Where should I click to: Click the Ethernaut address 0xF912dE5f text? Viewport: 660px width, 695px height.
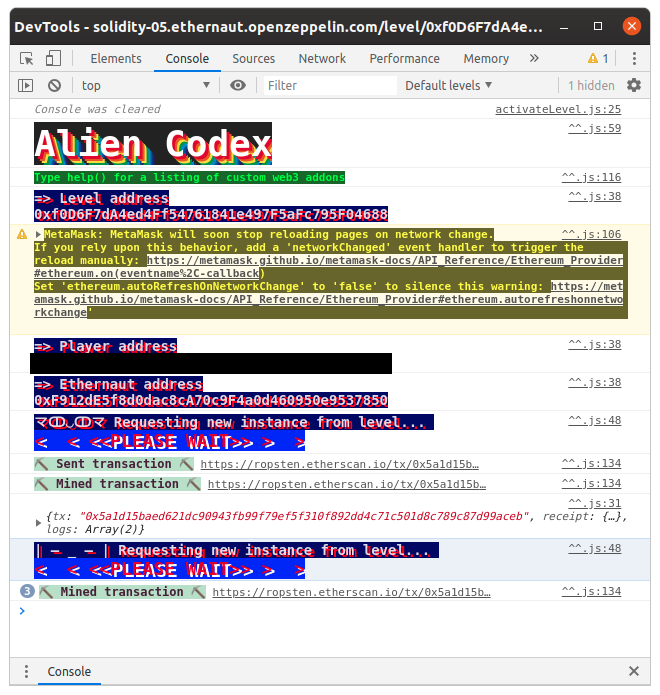(x=211, y=401)
